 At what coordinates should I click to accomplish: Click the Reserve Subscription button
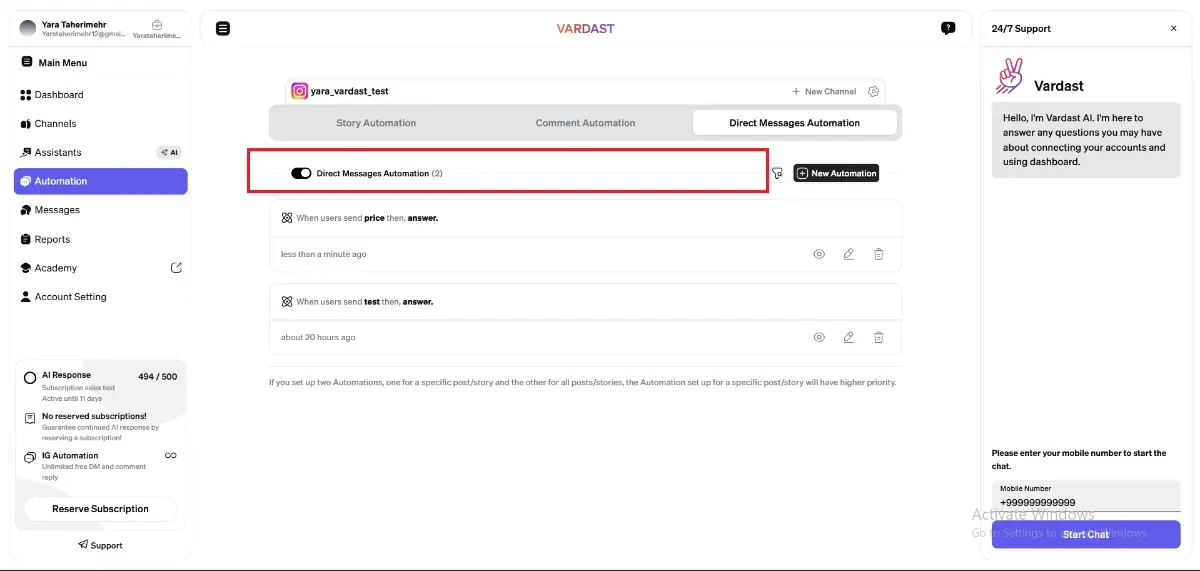pyautogui.click(x=100, y=509)
